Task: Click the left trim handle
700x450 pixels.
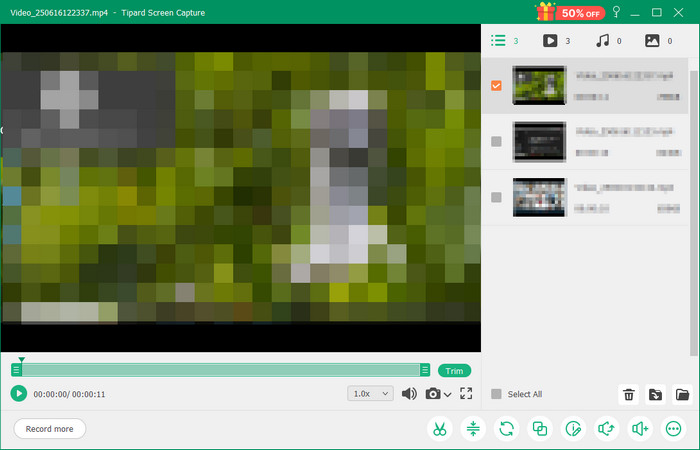Action: pyautogui.click(x=16, y=370)
